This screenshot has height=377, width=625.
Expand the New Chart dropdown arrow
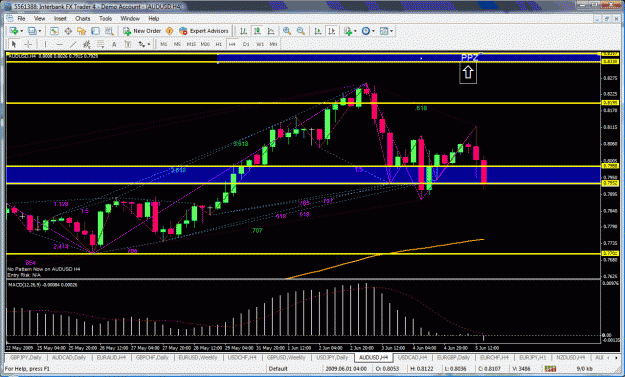pos(21,31)
